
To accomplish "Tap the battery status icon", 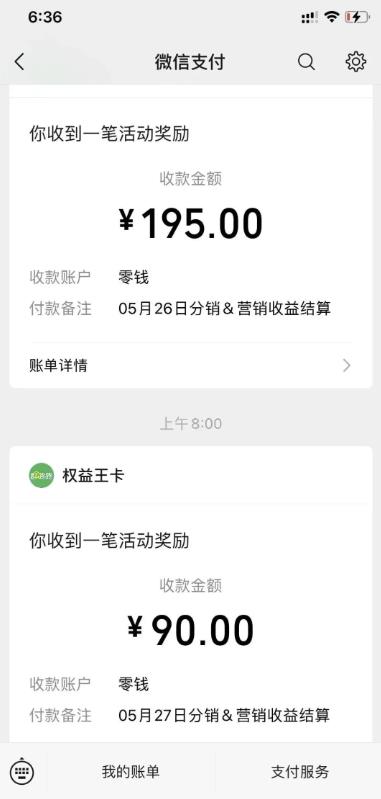I will [357, 17].
